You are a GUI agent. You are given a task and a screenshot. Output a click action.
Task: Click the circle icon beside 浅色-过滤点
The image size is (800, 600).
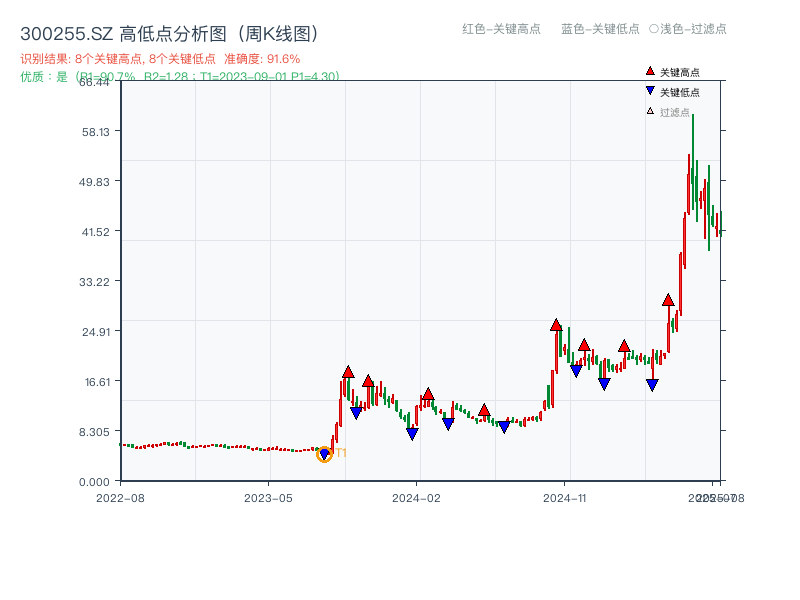coord(654,29)
